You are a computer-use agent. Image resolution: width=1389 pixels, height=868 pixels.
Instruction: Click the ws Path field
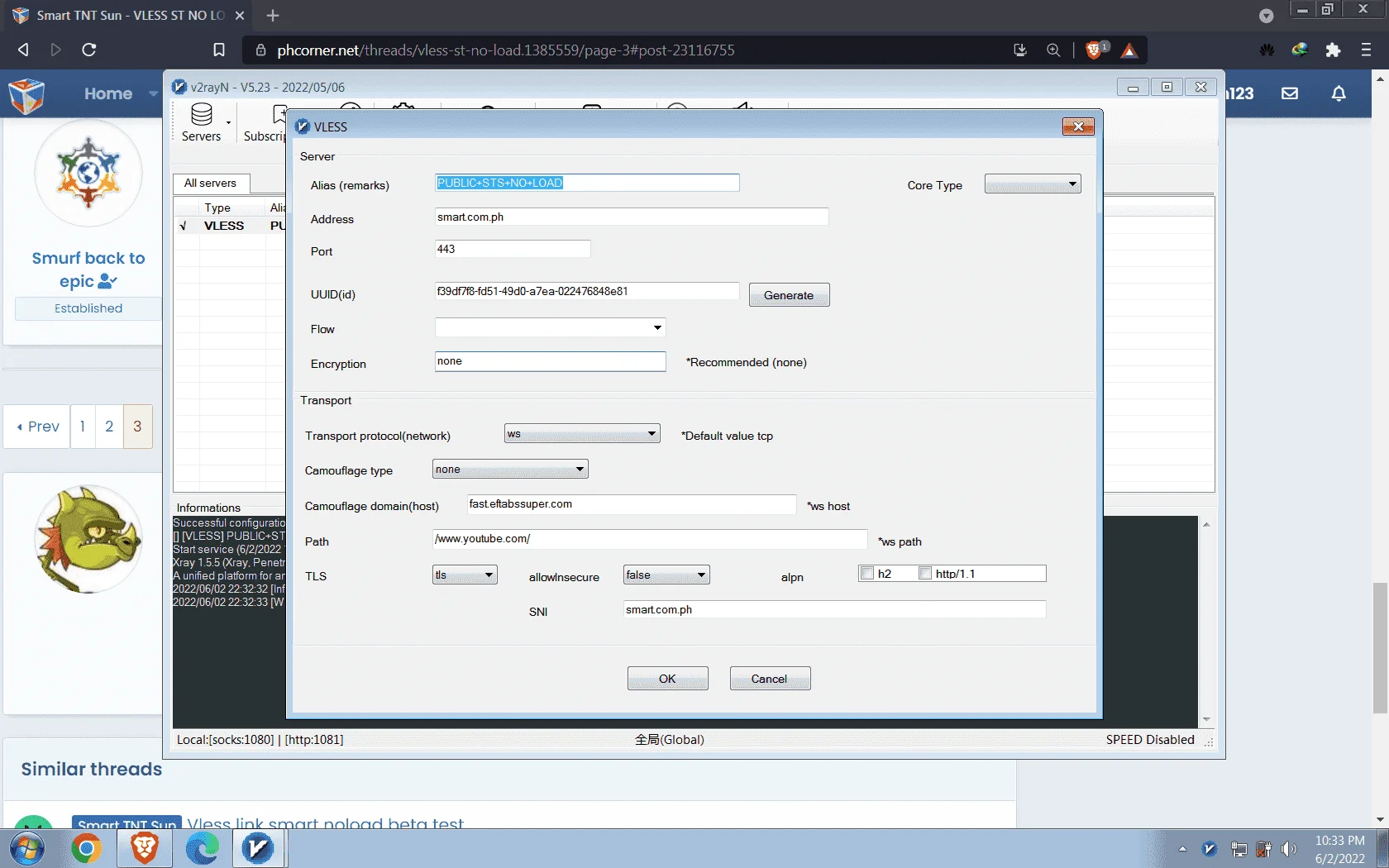click(x=650, y=539)
